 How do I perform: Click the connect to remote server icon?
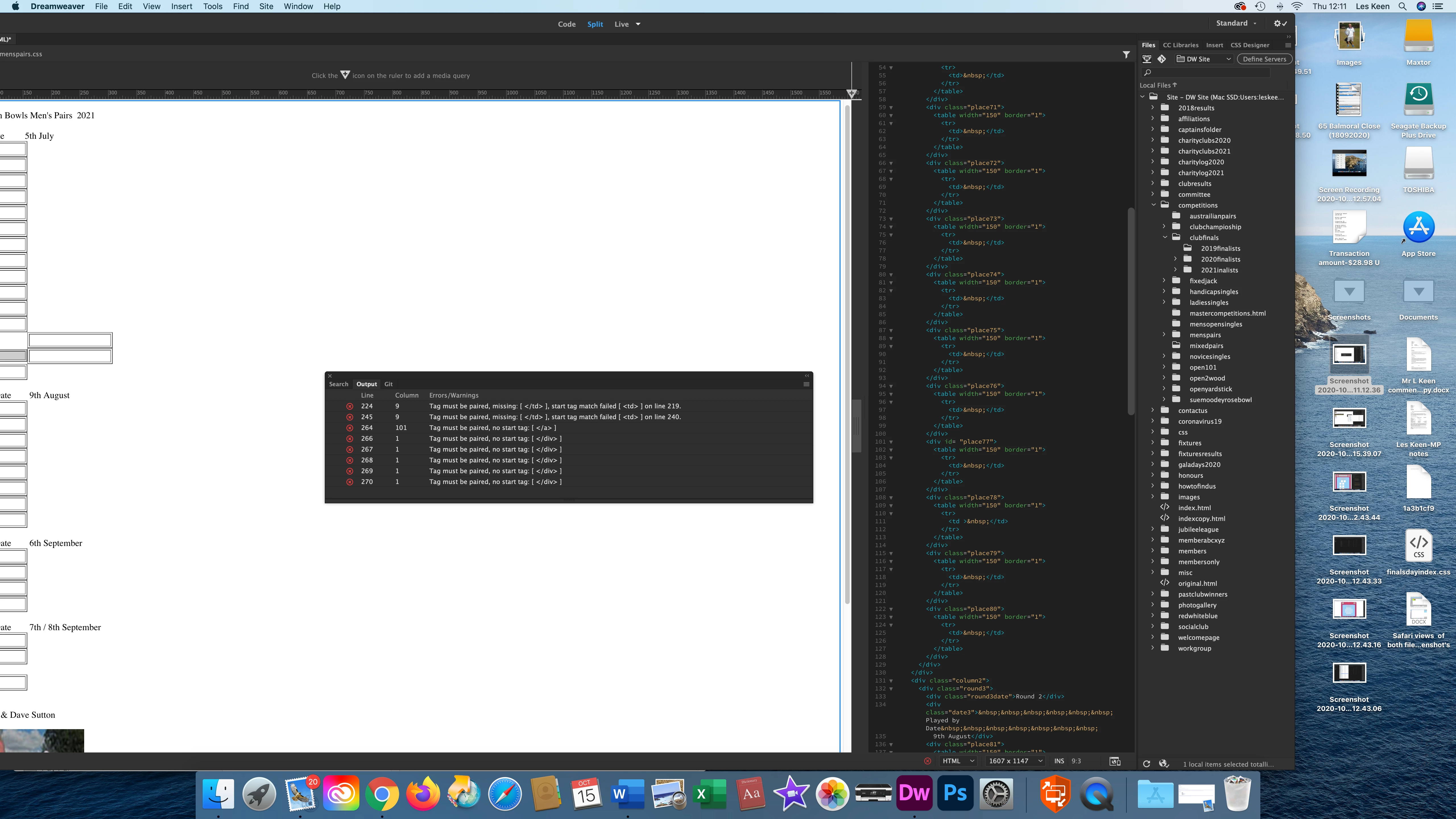(x=1147, y=59)
